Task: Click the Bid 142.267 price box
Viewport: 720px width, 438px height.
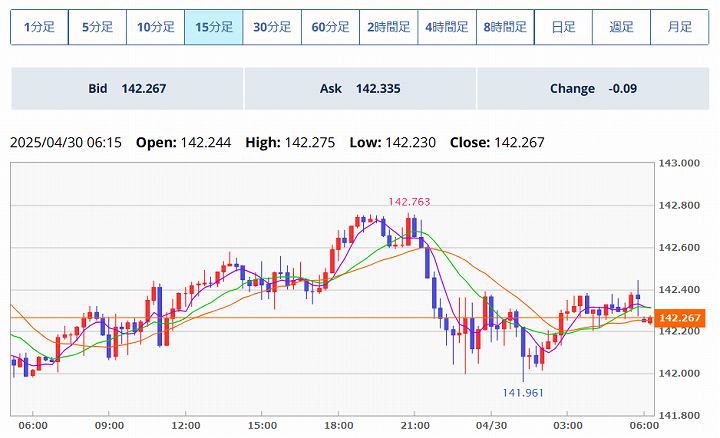Action: (x=127, y=89)
